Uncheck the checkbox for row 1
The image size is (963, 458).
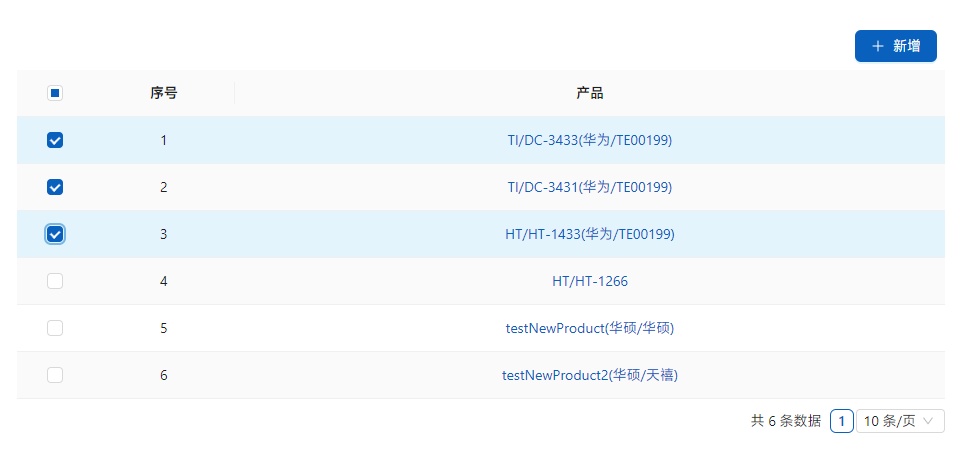coord(55,140)
